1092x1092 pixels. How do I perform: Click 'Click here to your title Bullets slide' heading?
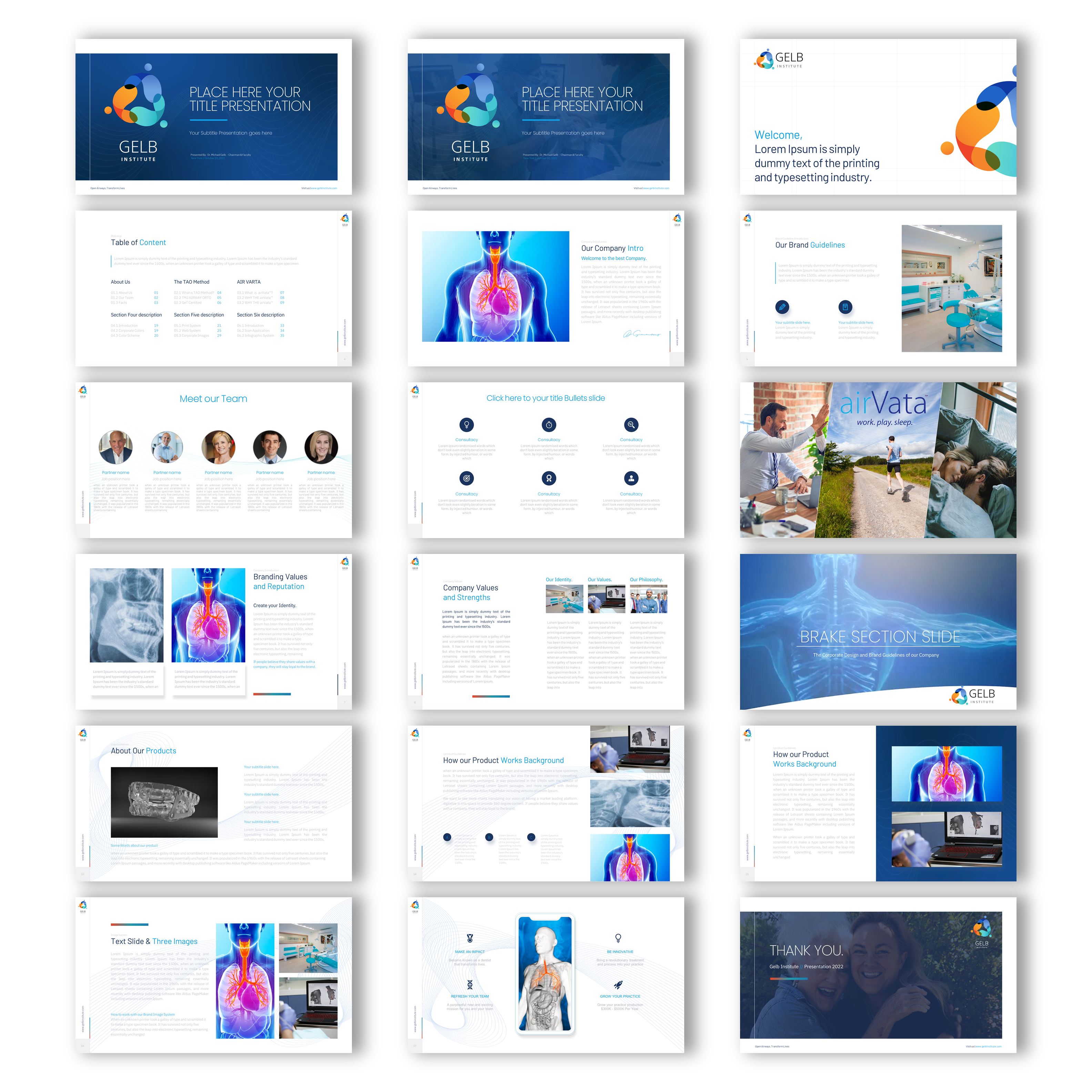[x=545, y=398]
